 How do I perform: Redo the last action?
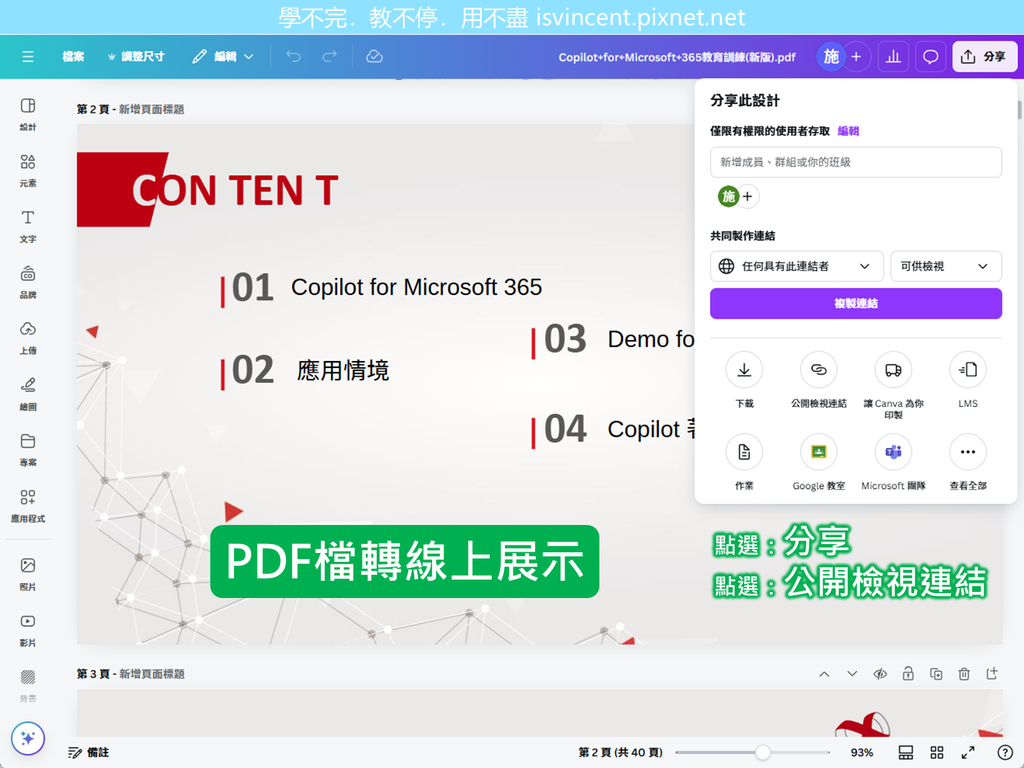(330, 57)
